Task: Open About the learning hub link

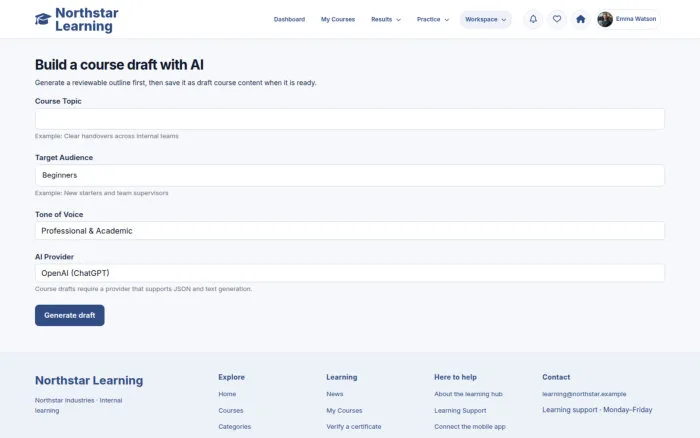Action: coord(468,394)
